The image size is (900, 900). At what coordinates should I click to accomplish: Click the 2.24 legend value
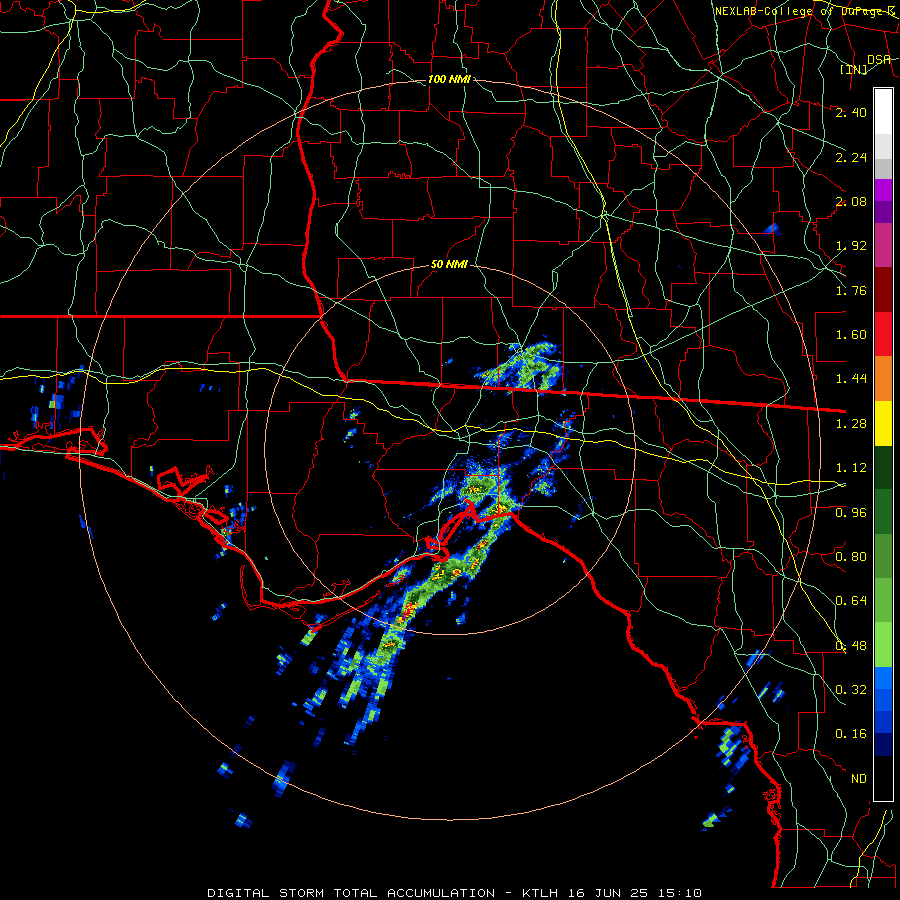851,157
